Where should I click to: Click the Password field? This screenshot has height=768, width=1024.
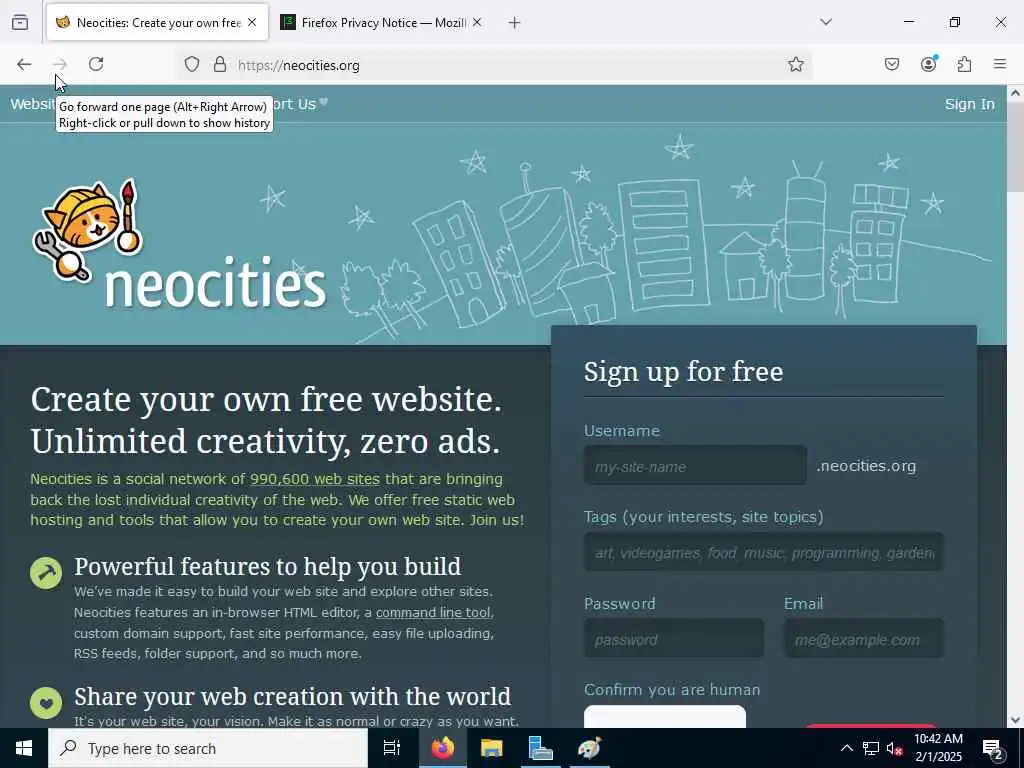[673, 639]
